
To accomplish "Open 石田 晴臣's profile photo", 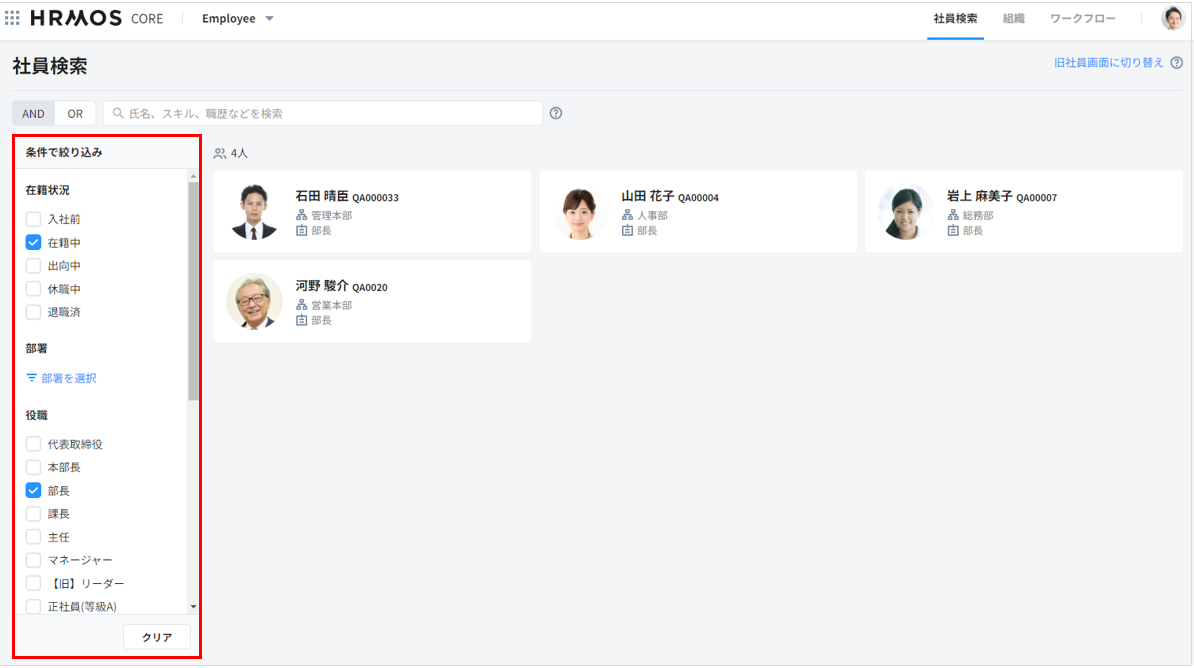I will click(254, 212).
